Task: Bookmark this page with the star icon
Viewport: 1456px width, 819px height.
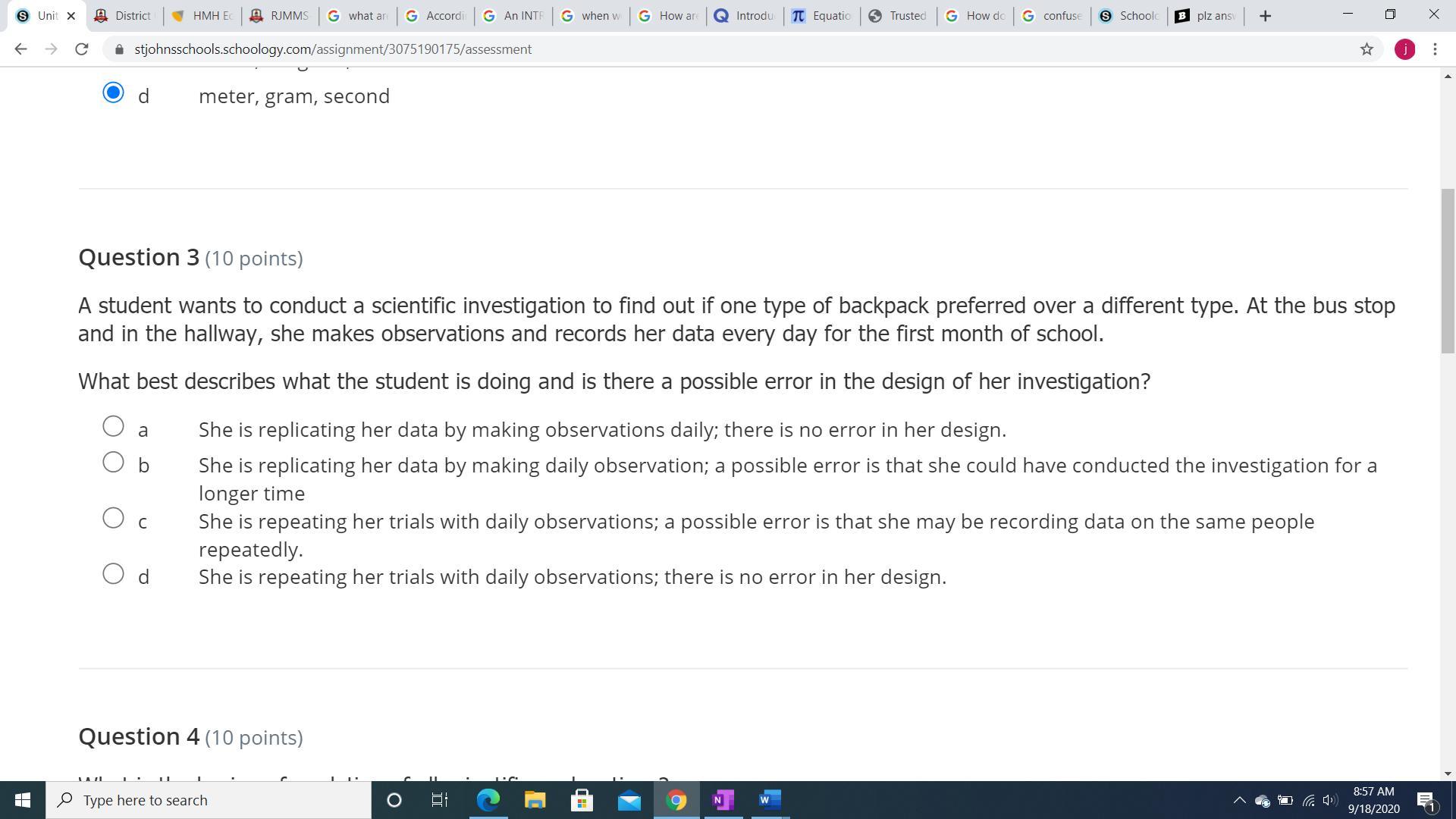Action: click(x=1367, y=49)
